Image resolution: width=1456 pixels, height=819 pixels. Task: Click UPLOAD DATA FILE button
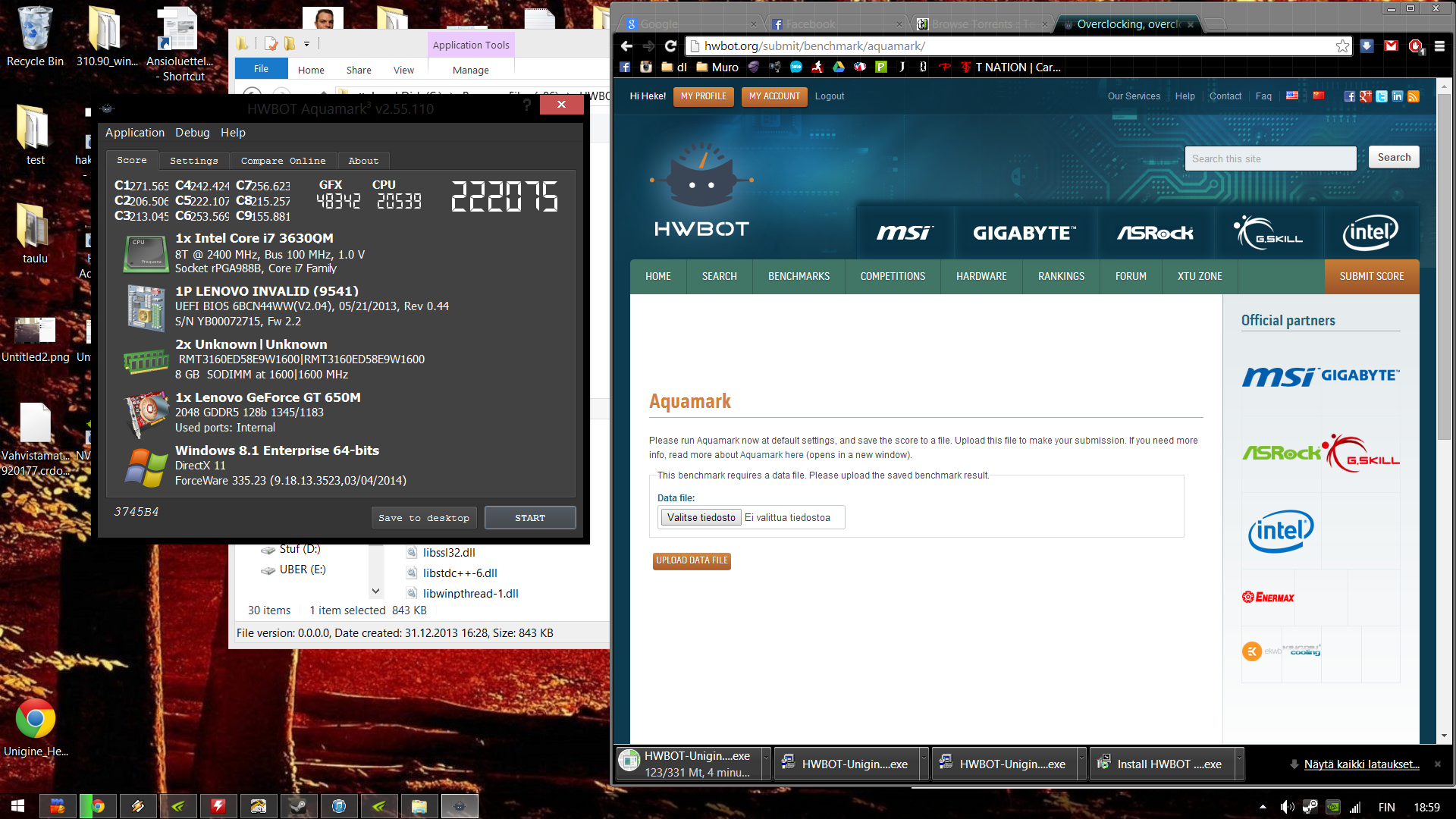(692, 560)
